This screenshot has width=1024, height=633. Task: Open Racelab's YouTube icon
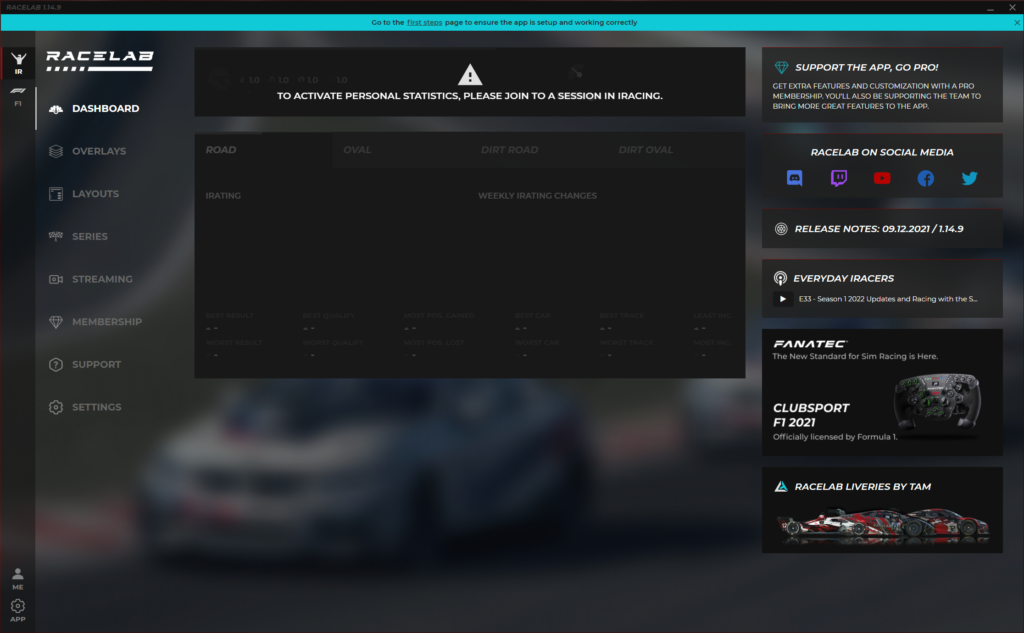[x=882, y=178]
